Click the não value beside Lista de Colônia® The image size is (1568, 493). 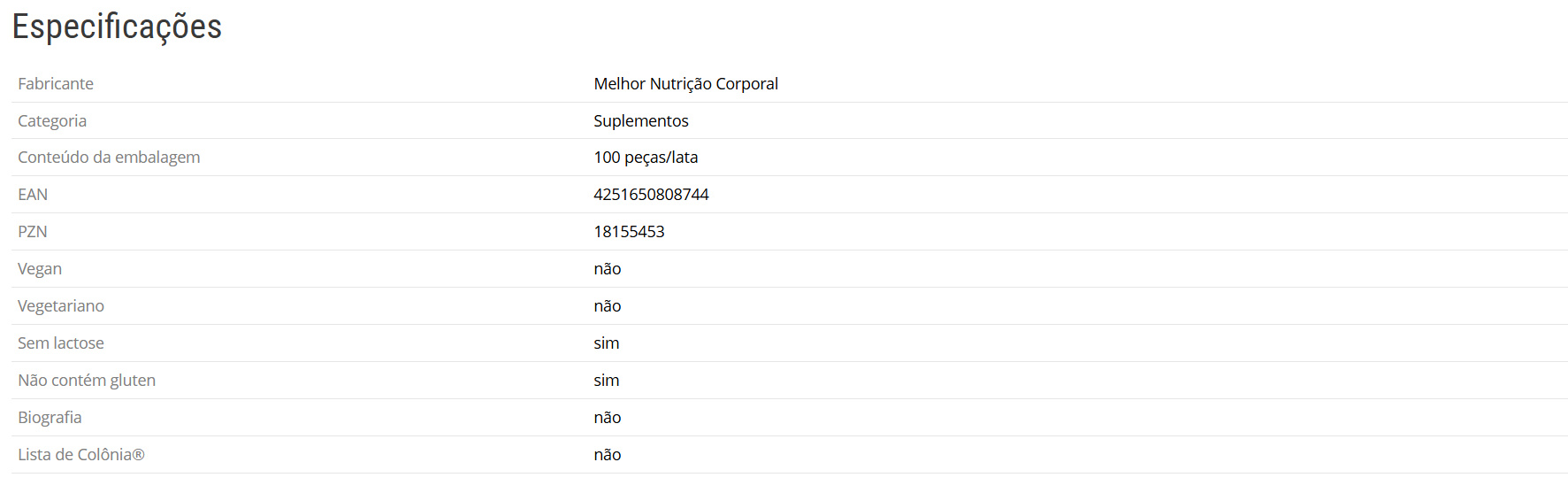608,455
